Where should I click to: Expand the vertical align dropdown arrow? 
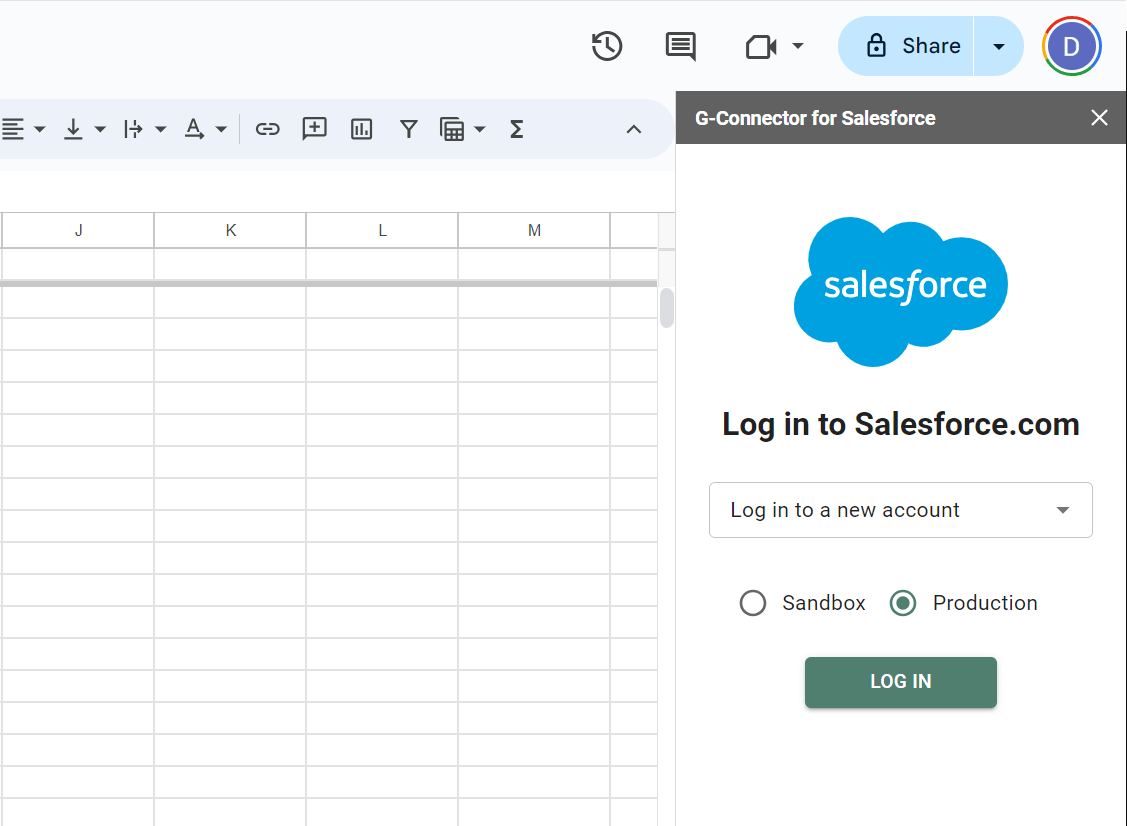point(101,129)
